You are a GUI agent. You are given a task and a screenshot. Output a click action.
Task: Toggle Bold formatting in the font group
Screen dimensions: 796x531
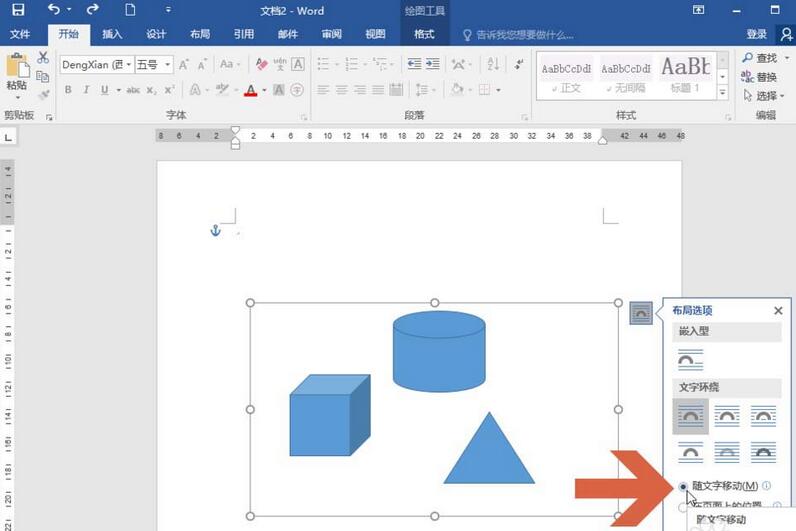coord(69,90)
